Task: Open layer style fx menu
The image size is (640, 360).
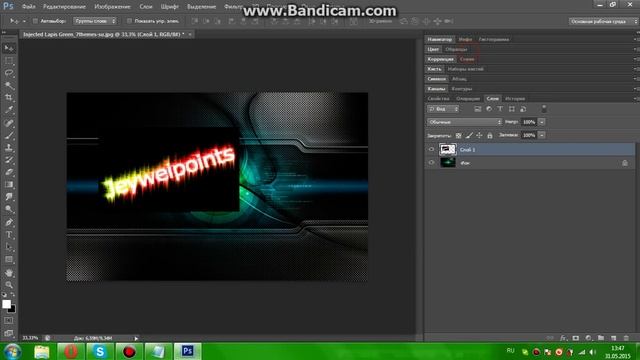Action: pyautogui.click(x=563, y=338)
